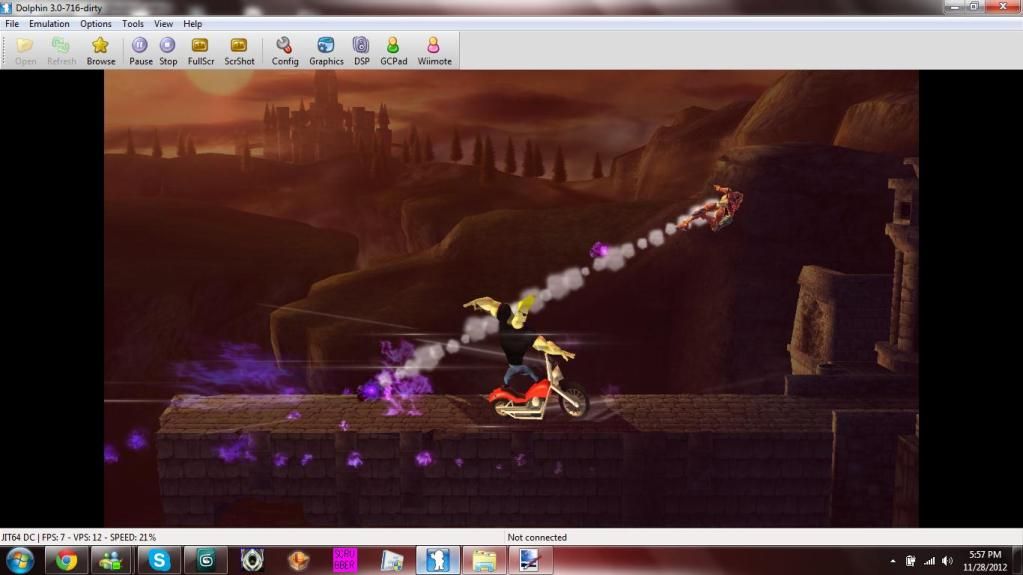
Task: Click the 'Not connected' status bar text
Action: (537, 537)
